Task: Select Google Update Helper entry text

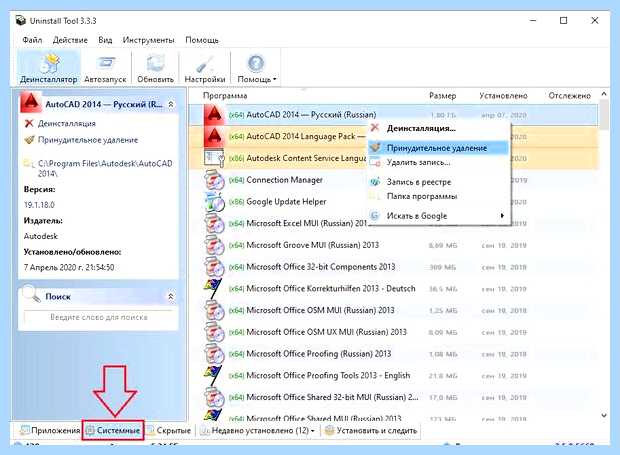Action: 286,202
